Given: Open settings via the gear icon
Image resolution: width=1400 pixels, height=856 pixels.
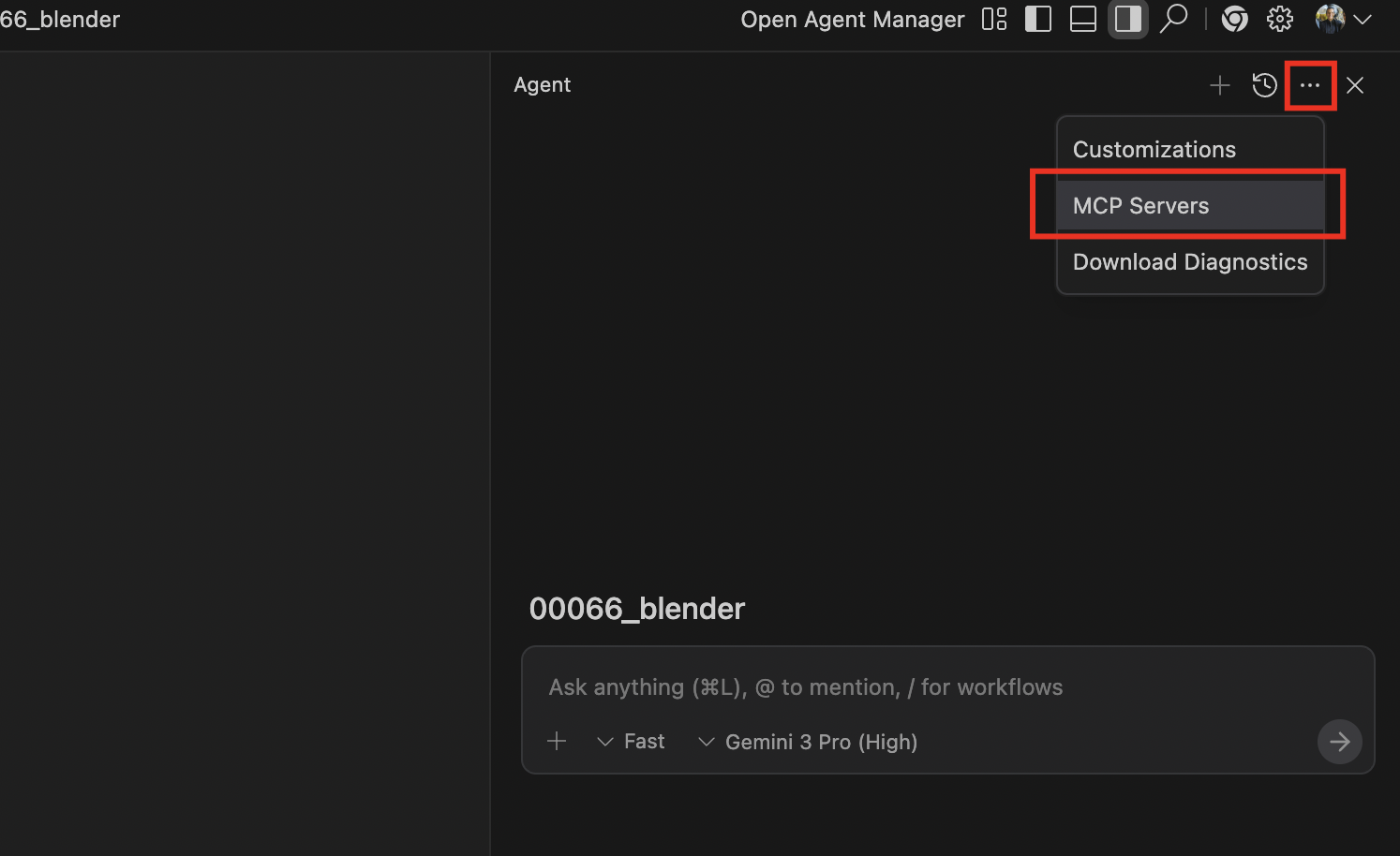Looking at the screenshot, I should tap(1280, 20).
